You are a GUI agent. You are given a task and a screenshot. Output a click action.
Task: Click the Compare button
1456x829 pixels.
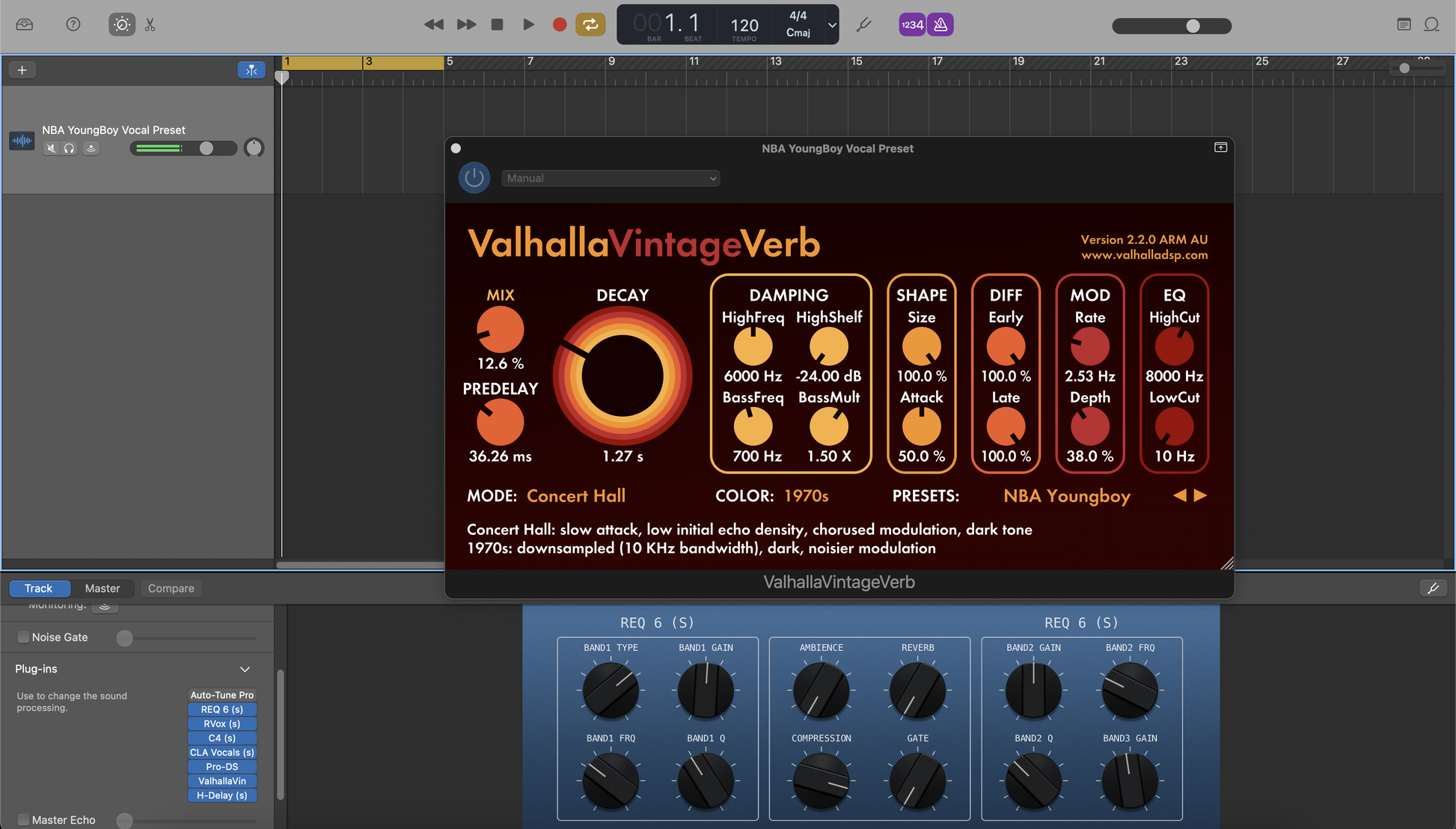click(x=171, y=588)
